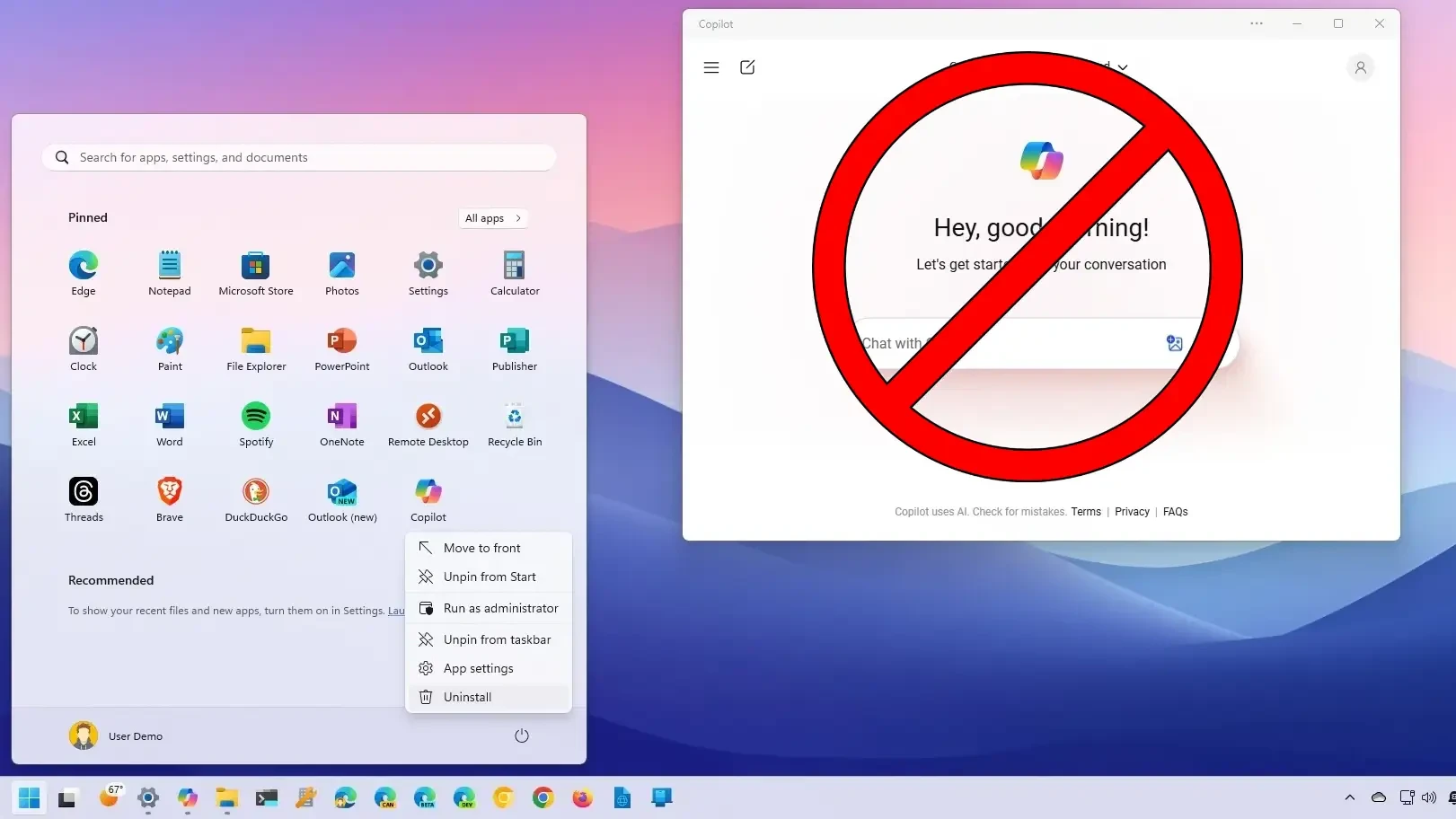Click the Privacy link in Copilot
This screenshot has height=819, width=1456.
click(1132, 512)
